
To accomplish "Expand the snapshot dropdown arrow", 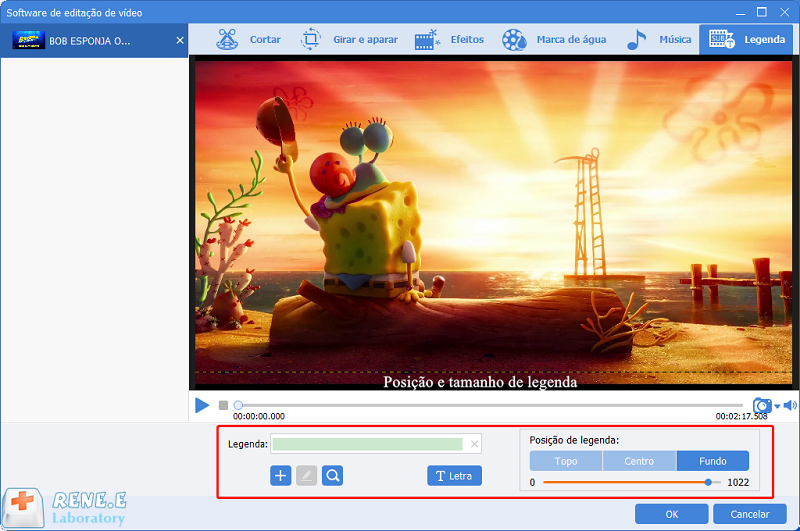I will [x=777, y=407].
